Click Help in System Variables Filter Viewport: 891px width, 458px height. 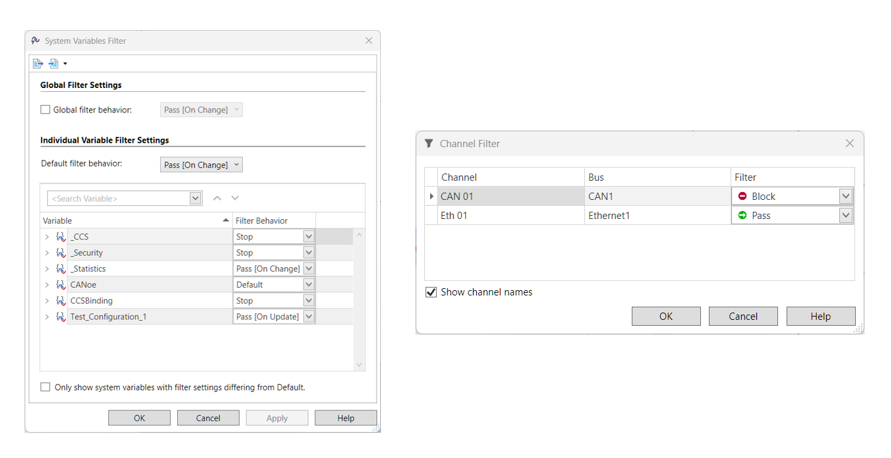(345, 418)
